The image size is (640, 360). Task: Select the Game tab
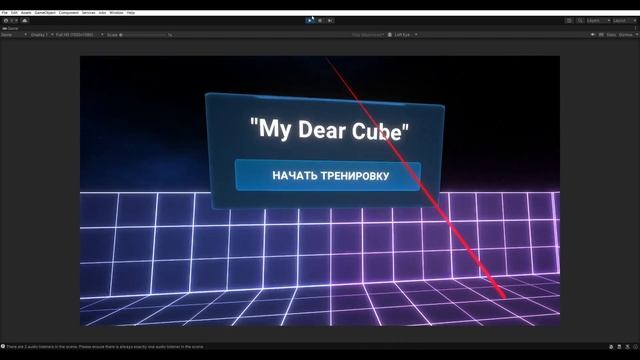pos(11,29)
